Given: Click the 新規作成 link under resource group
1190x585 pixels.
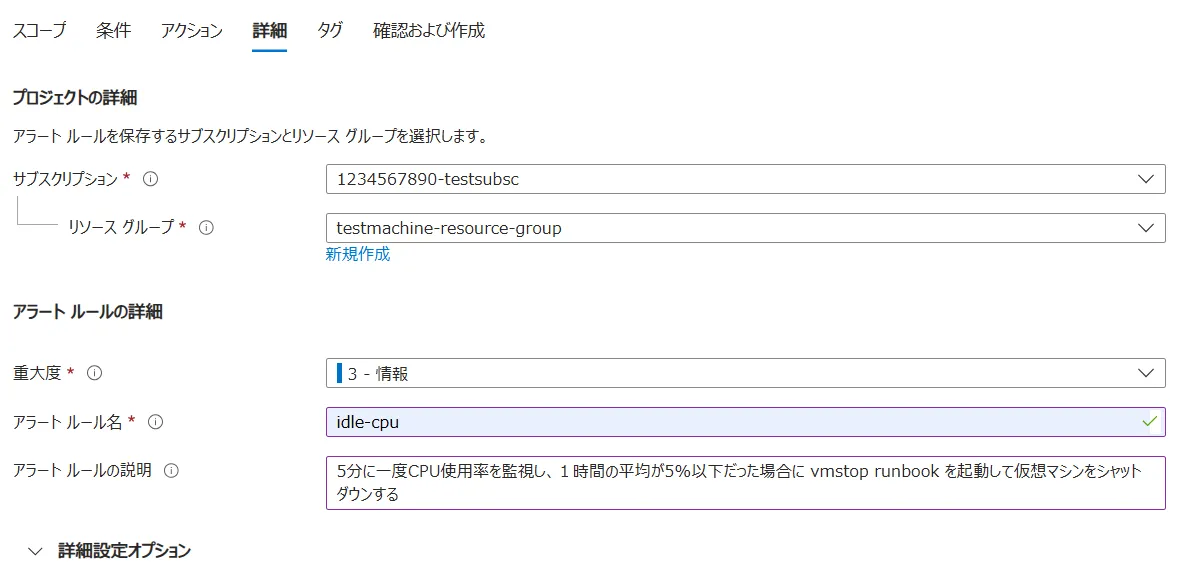Looking at the screenshot, I should 358,254.
